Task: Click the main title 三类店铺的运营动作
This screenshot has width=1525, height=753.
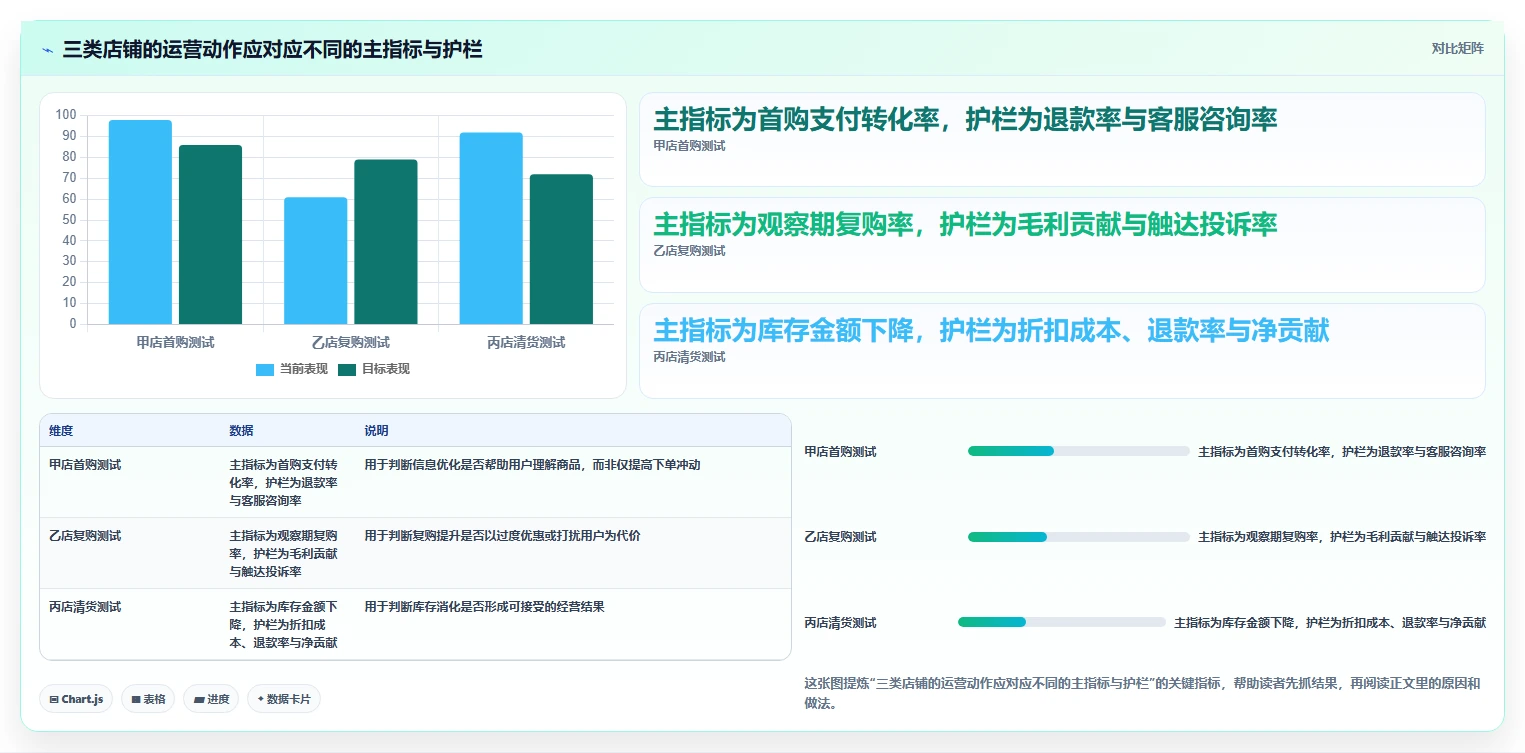Action: tap(273, 49)
